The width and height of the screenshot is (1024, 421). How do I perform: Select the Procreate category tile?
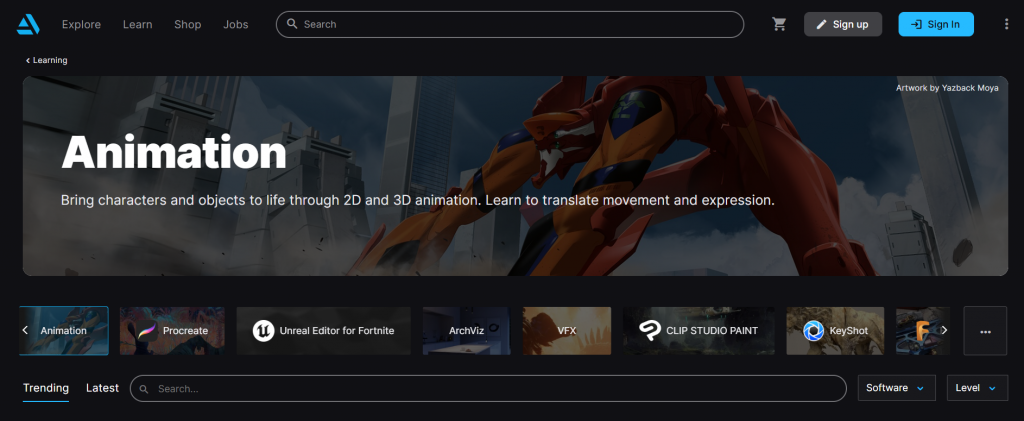click(172, 331)
